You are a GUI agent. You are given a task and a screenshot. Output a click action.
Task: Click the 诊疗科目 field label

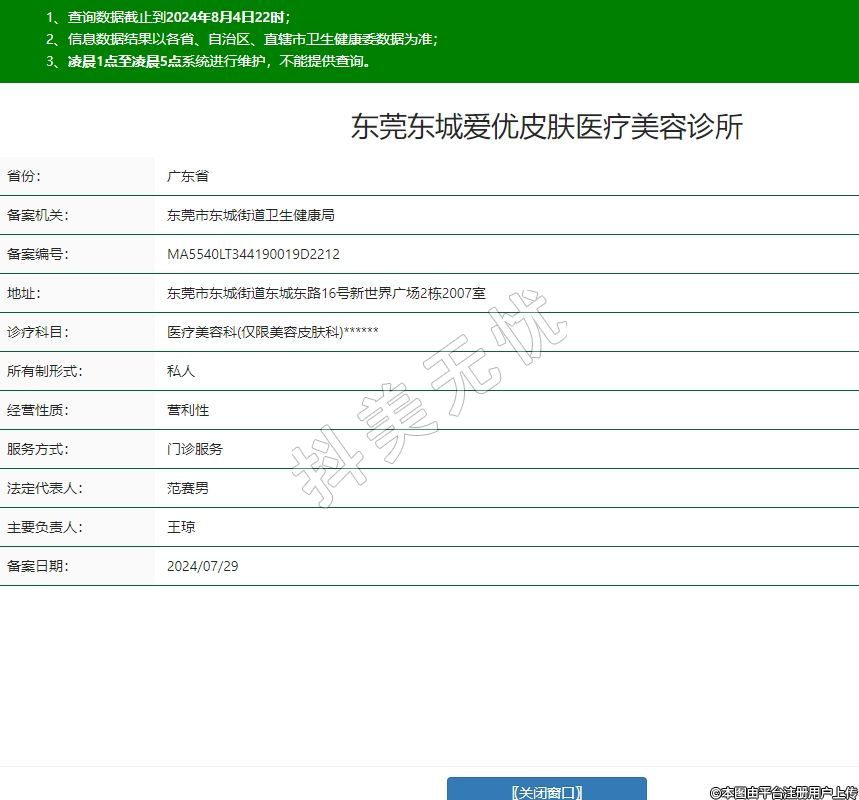pos(38,332)
